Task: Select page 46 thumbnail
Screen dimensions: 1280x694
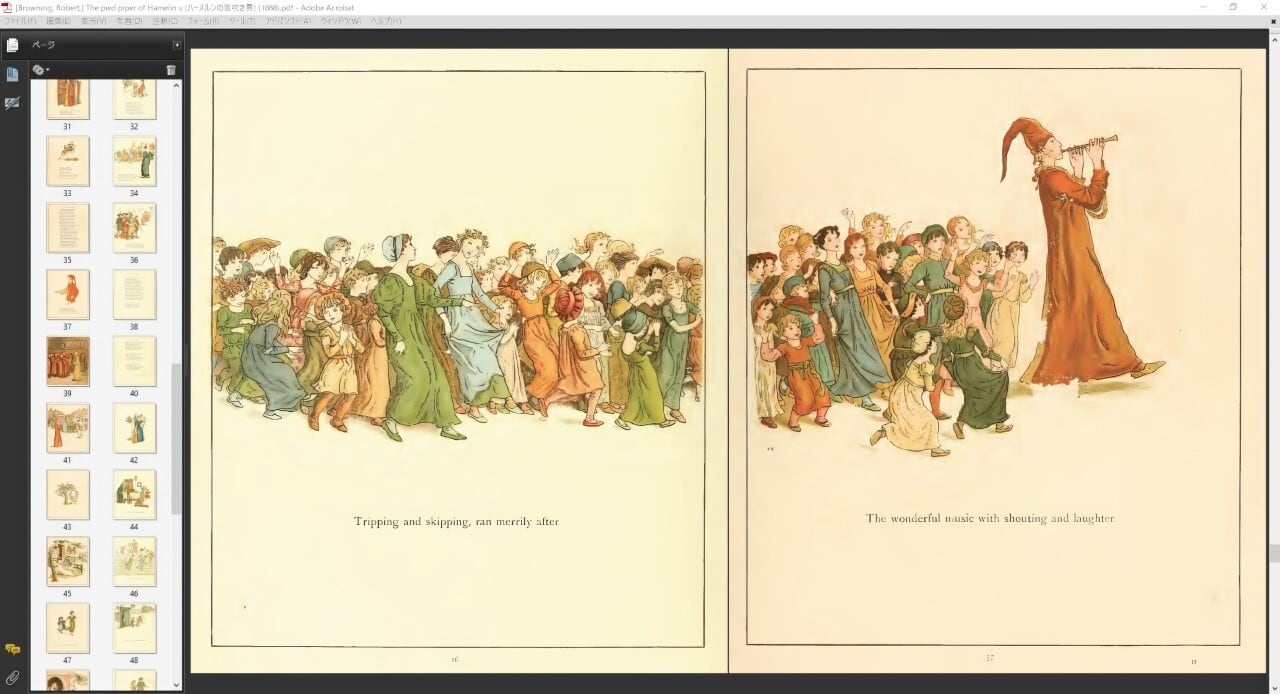Action: click(x=135, y=561)
